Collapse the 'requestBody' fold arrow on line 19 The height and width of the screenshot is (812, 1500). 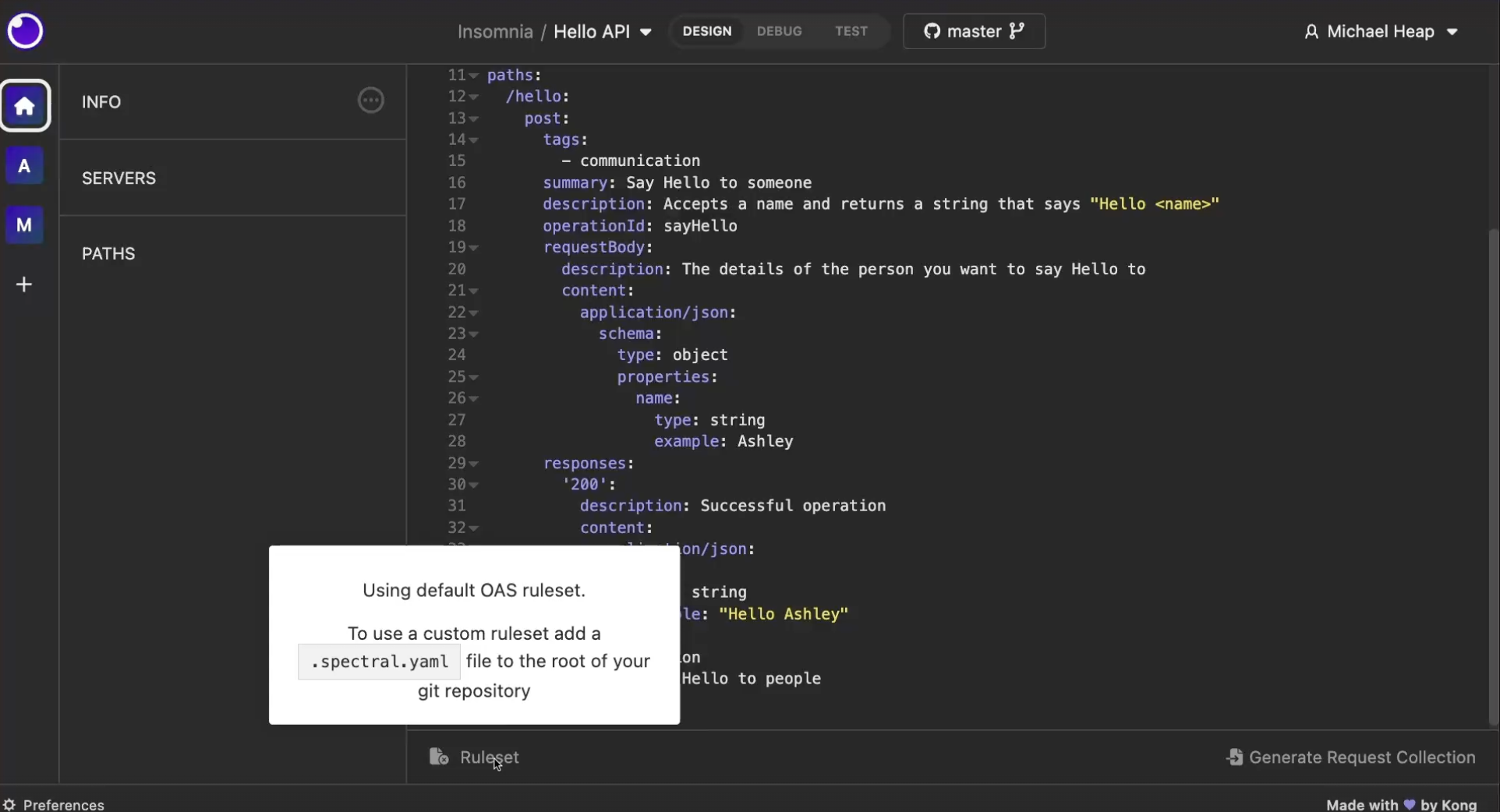473,248
